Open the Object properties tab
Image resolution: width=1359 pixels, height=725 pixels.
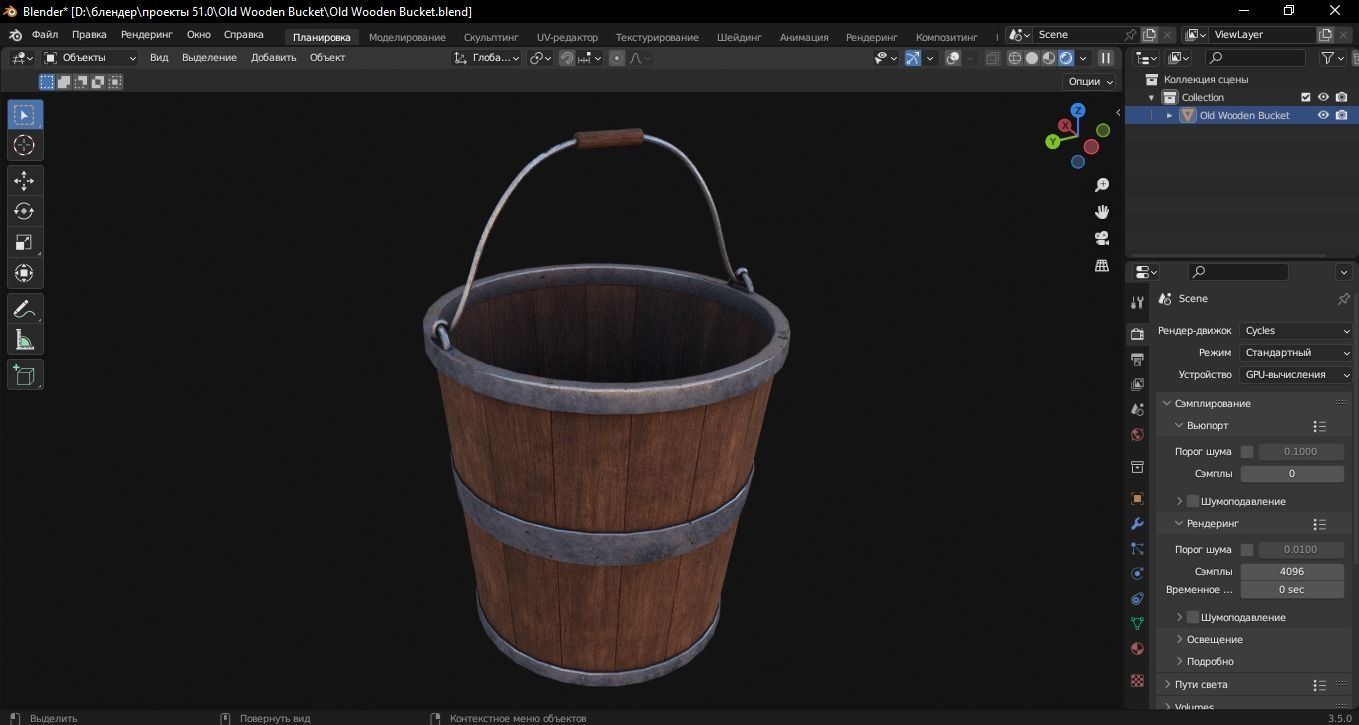tap(1137, 498)
